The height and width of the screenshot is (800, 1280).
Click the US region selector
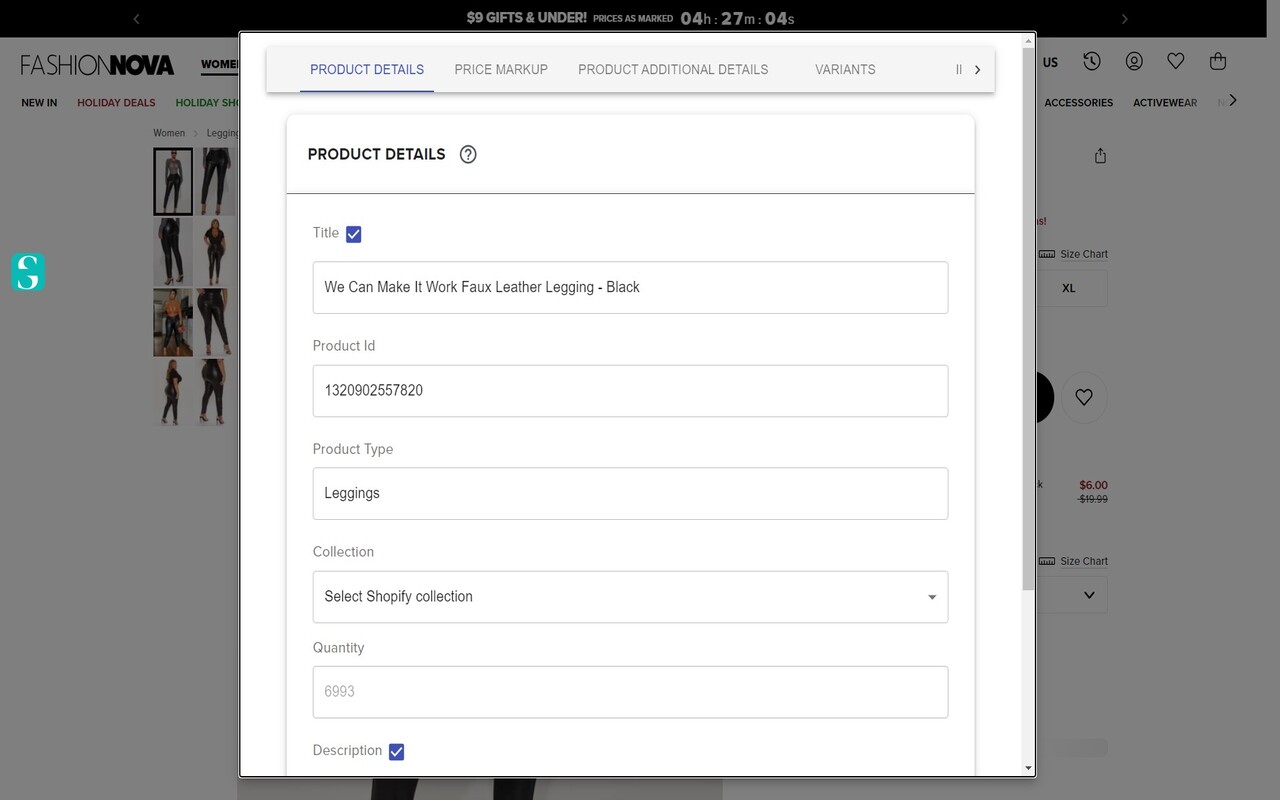[1050, 62]
